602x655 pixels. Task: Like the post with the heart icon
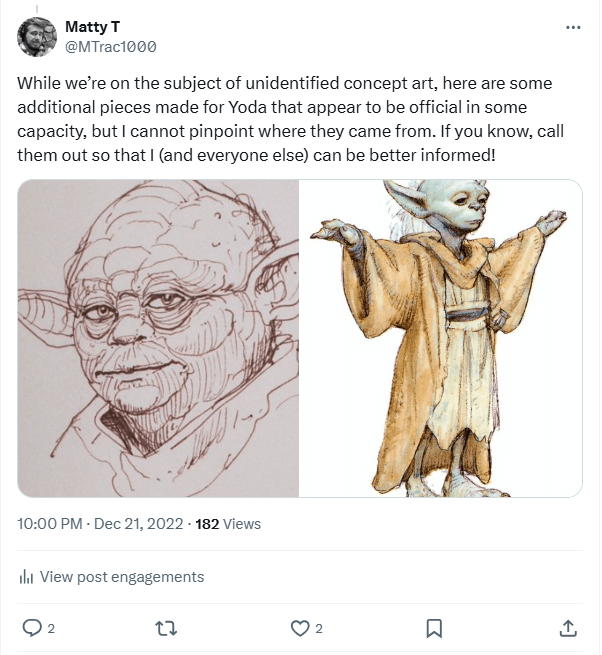coord(300,628)
